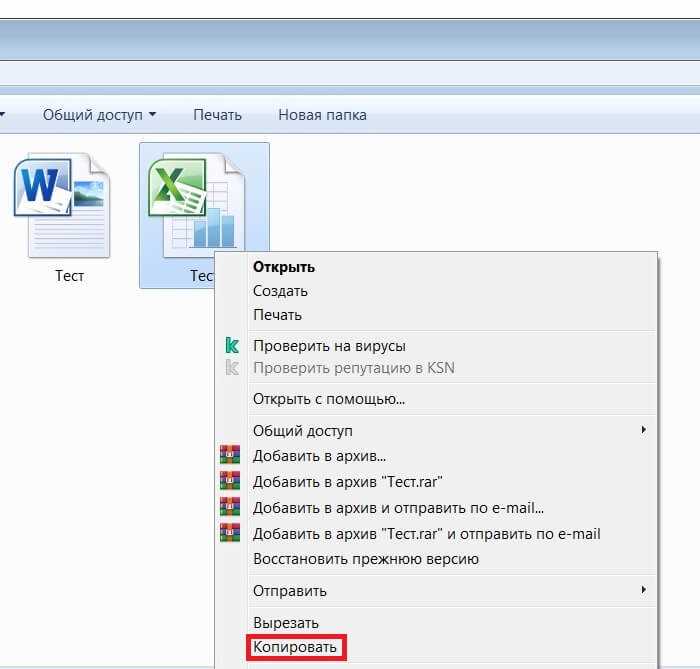Screen dimensions: 700x669
Task: Click WinRAR icon next to Добавить в архив...
Action: (230, 455)
